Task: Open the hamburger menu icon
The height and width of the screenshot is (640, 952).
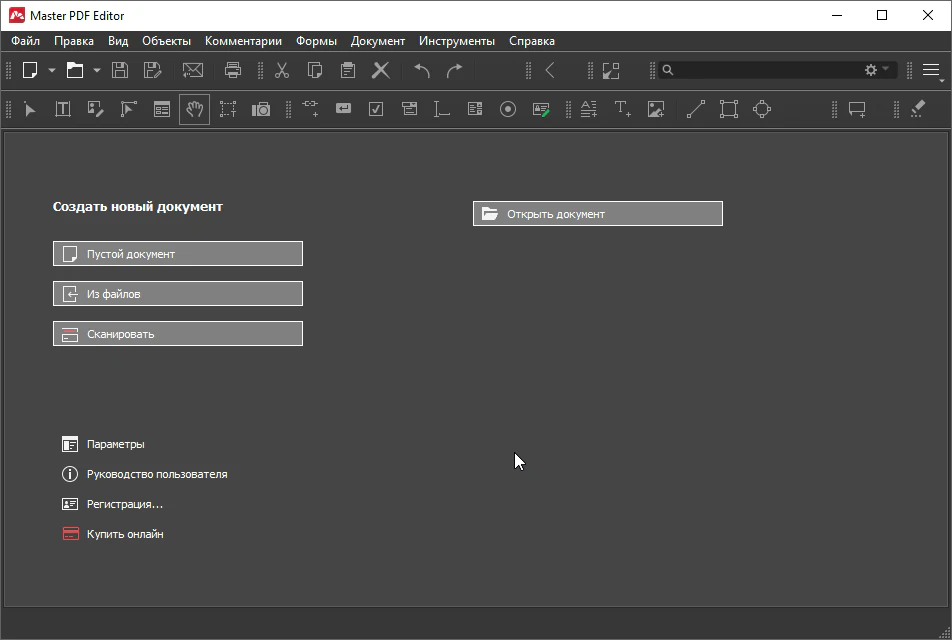Action: click(x=931, y=70)
